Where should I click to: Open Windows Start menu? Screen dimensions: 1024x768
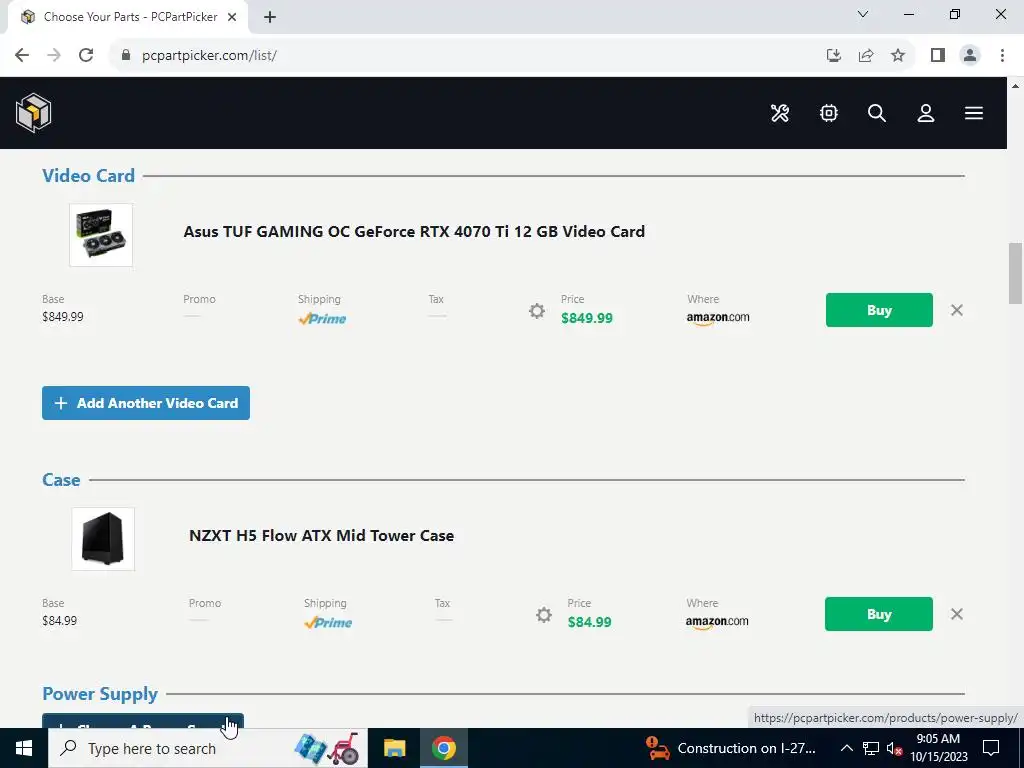click(24, 748)
